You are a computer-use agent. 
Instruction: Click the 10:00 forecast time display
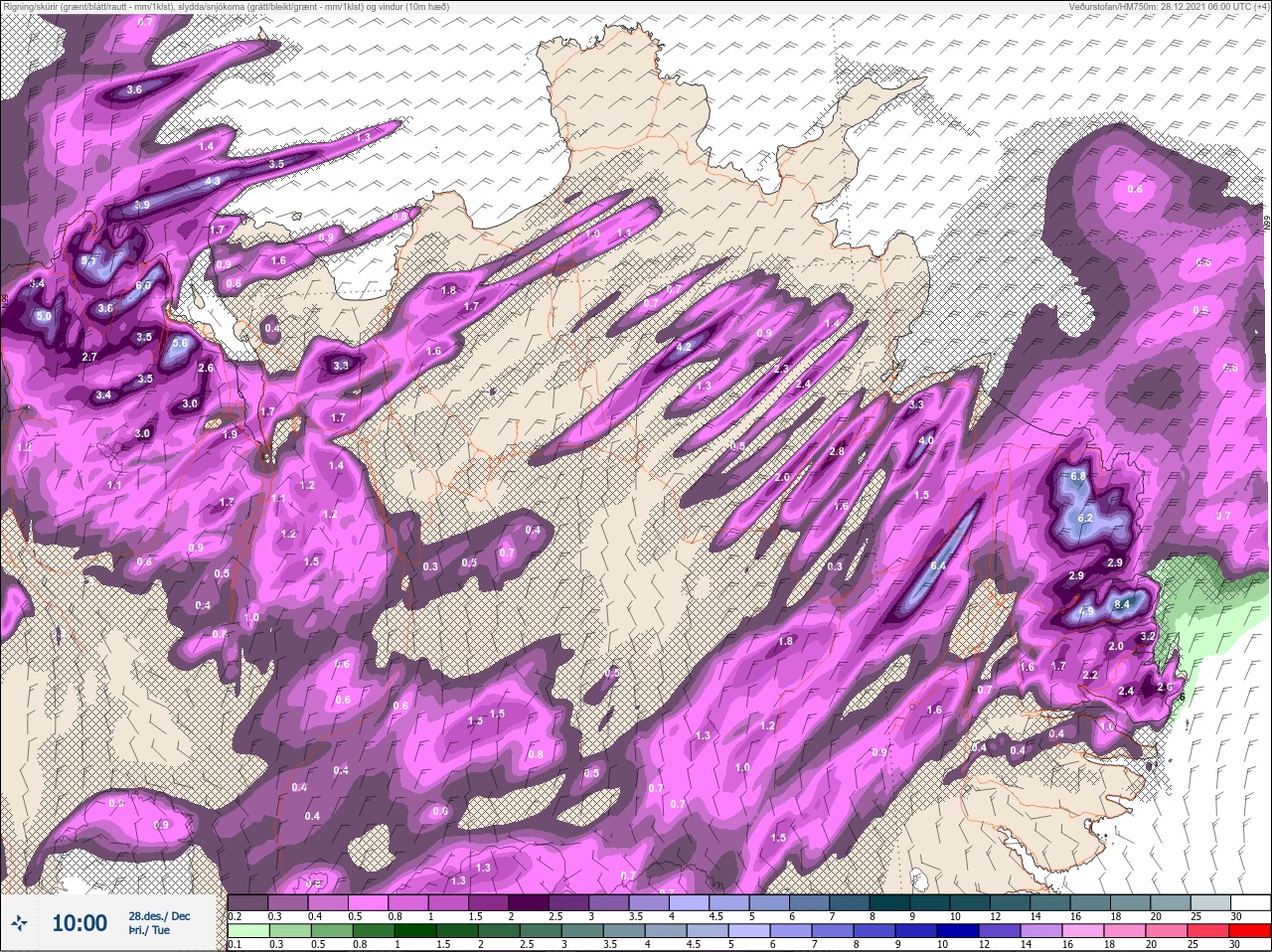[79, 923]
